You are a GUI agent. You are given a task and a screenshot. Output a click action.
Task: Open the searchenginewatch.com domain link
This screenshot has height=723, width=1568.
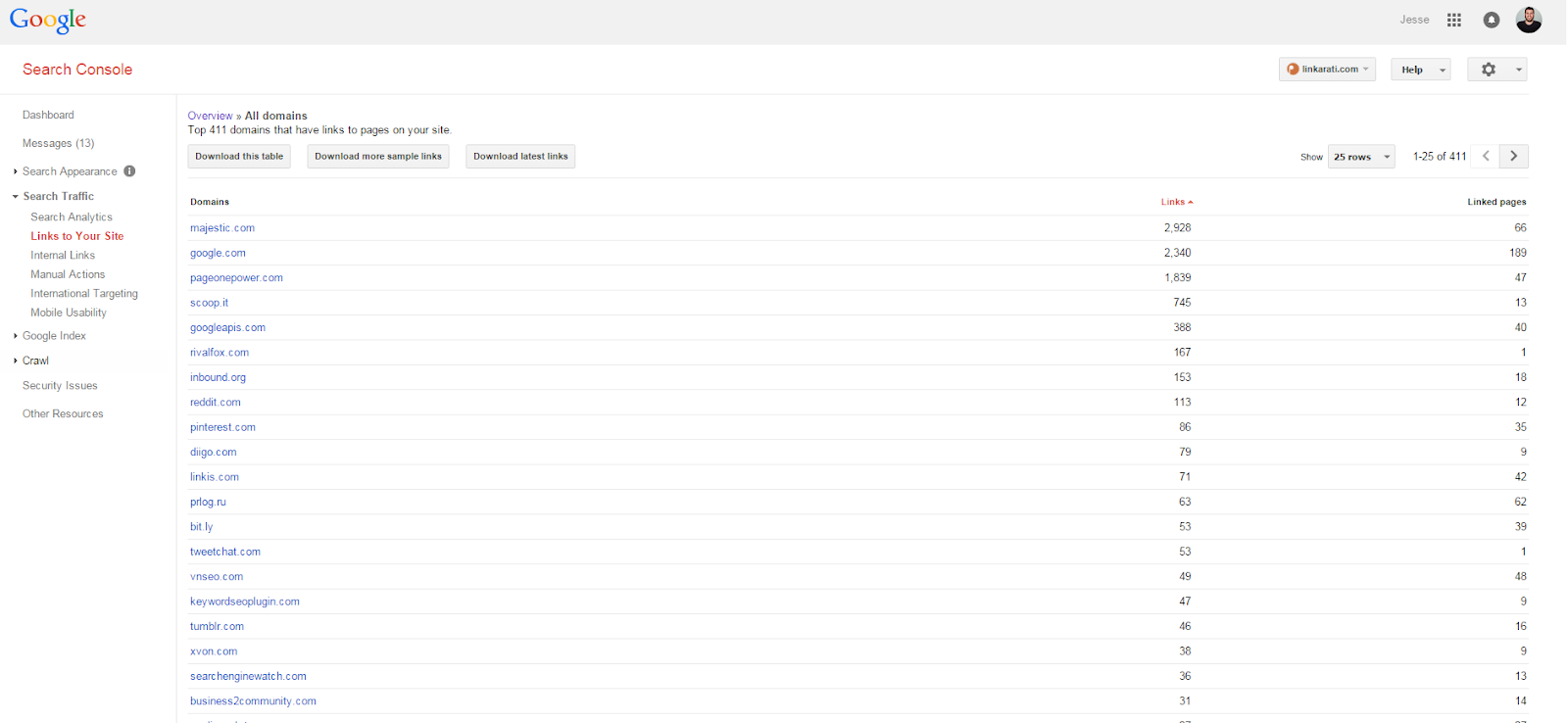tap(248, 677)
